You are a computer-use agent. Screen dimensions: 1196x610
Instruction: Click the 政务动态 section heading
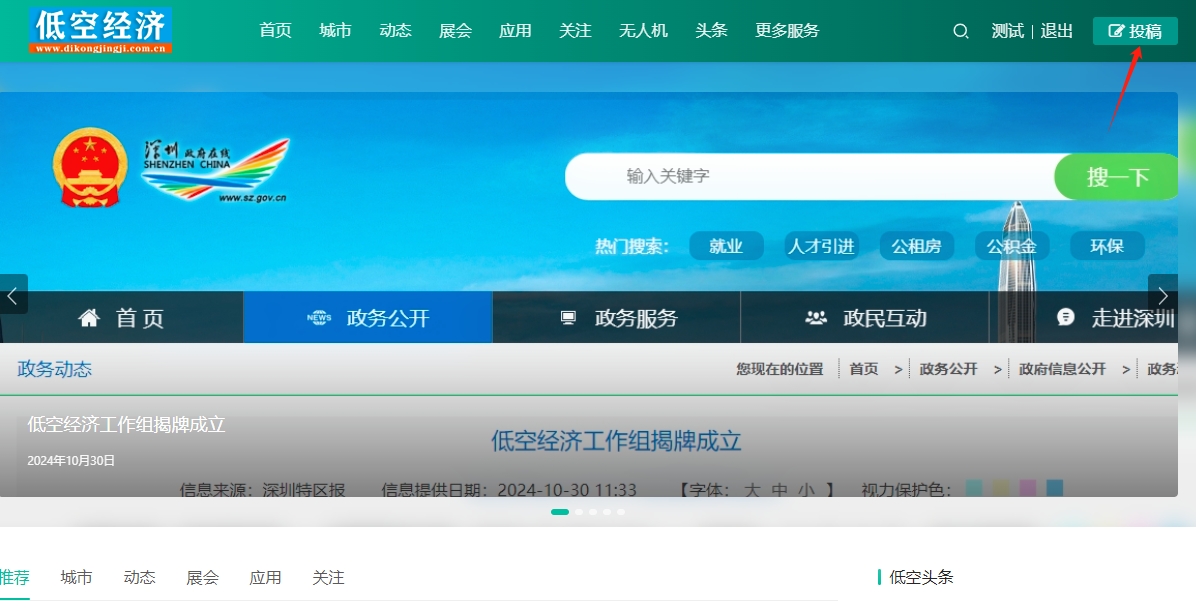[55, 369]
